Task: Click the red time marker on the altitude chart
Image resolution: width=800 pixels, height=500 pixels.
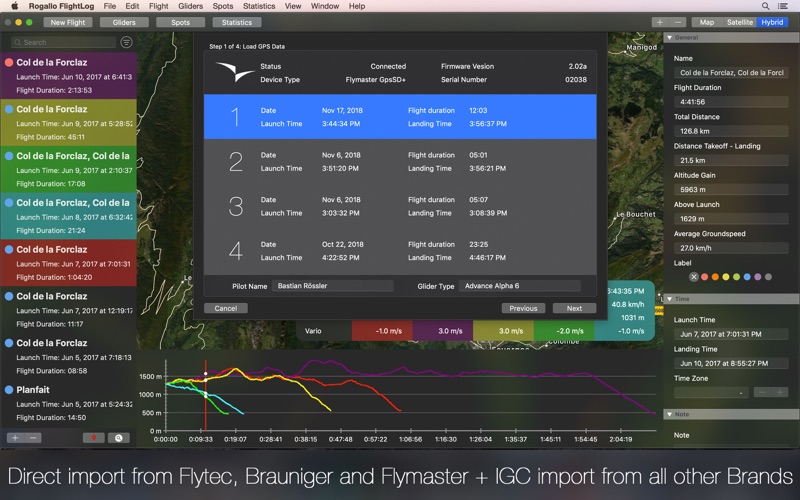Action: pos(206,395)
